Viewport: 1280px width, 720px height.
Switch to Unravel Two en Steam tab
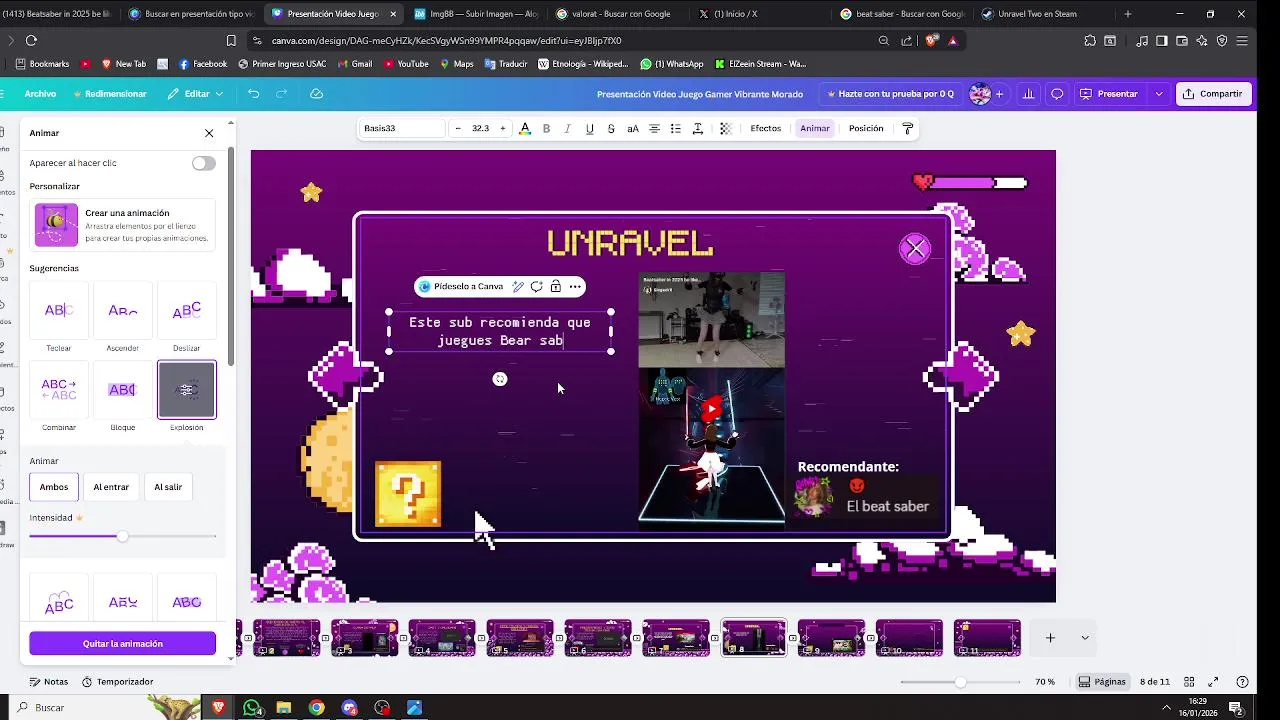click(x=1044, y=14)
